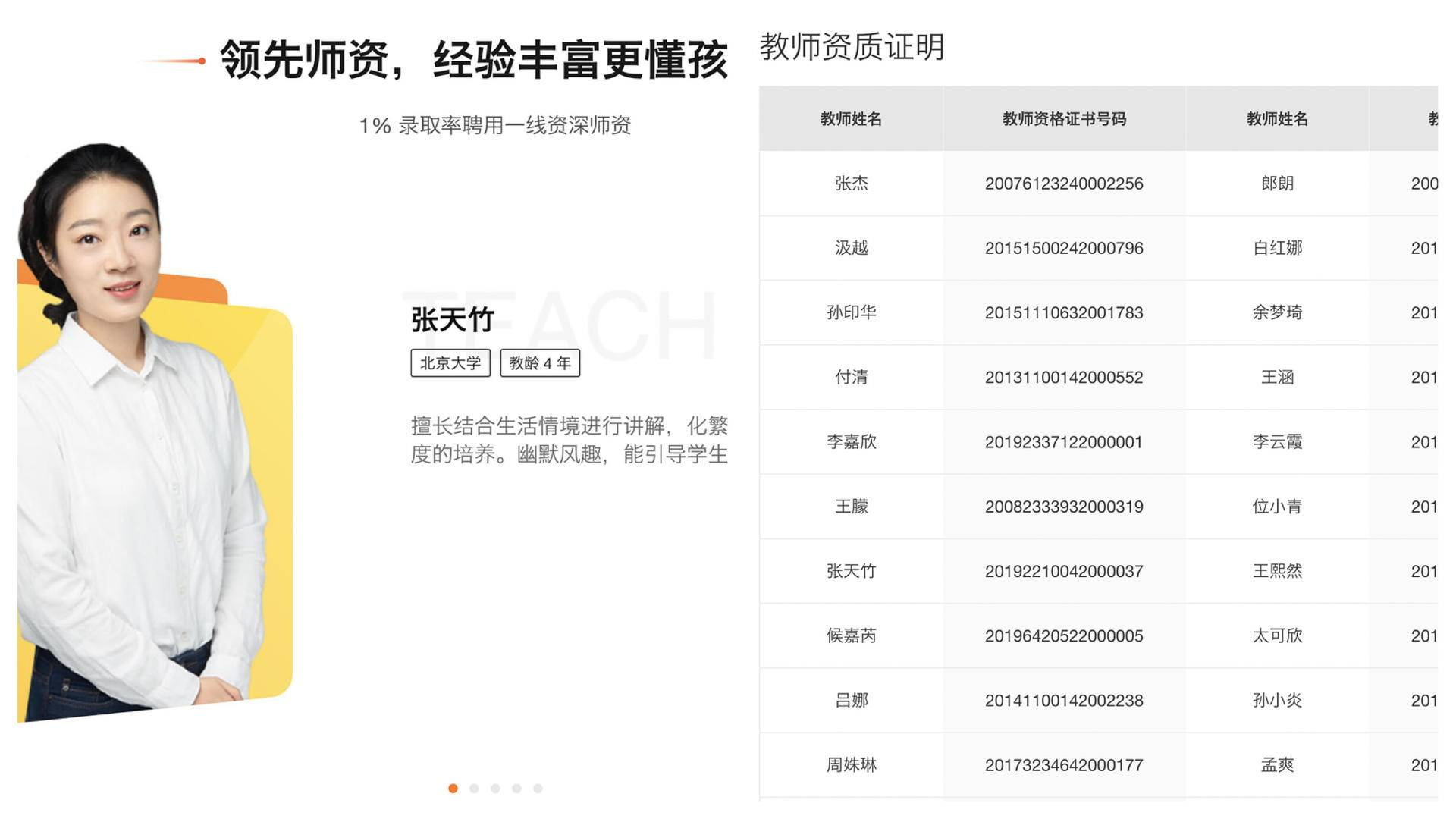Screen dimensions: 1456x819
Task: Click the 北京大学 university badge
Action: click(450, 363)
